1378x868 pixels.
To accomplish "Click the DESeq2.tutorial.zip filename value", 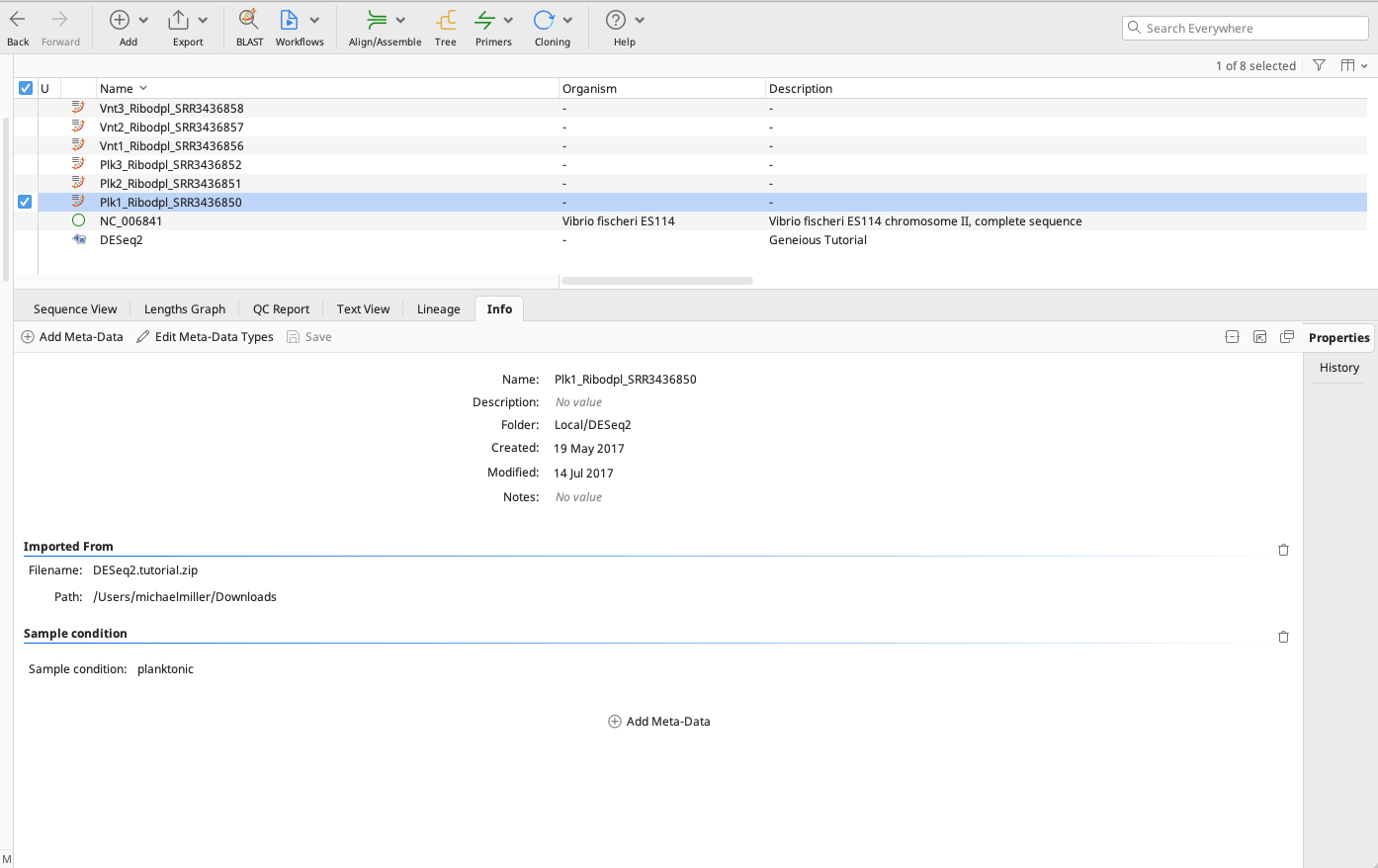I will pos(145,570).
